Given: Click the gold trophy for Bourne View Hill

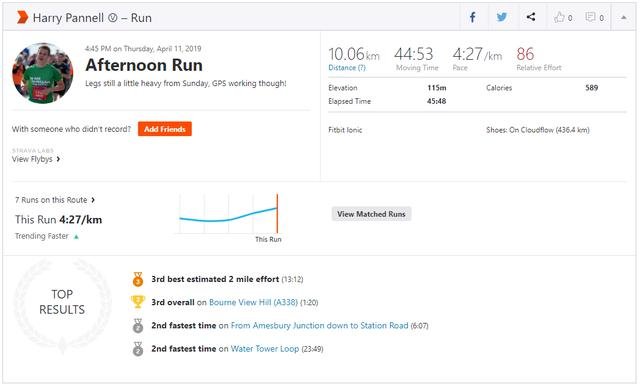Looking at the screenshot, I should tap(138, 302).
